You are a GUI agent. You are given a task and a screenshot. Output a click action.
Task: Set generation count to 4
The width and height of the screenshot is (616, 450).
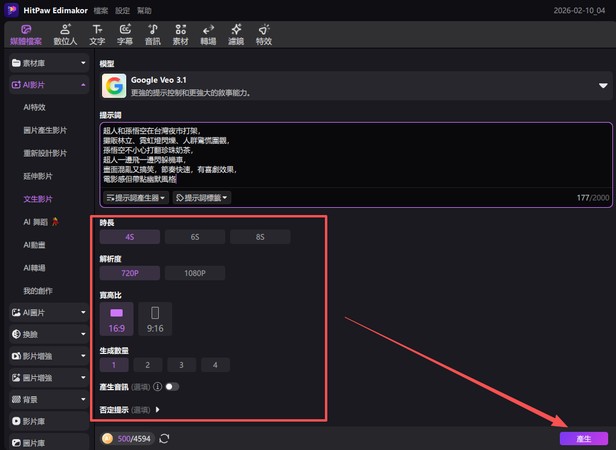pyautogui.click(x=215, y=365)
